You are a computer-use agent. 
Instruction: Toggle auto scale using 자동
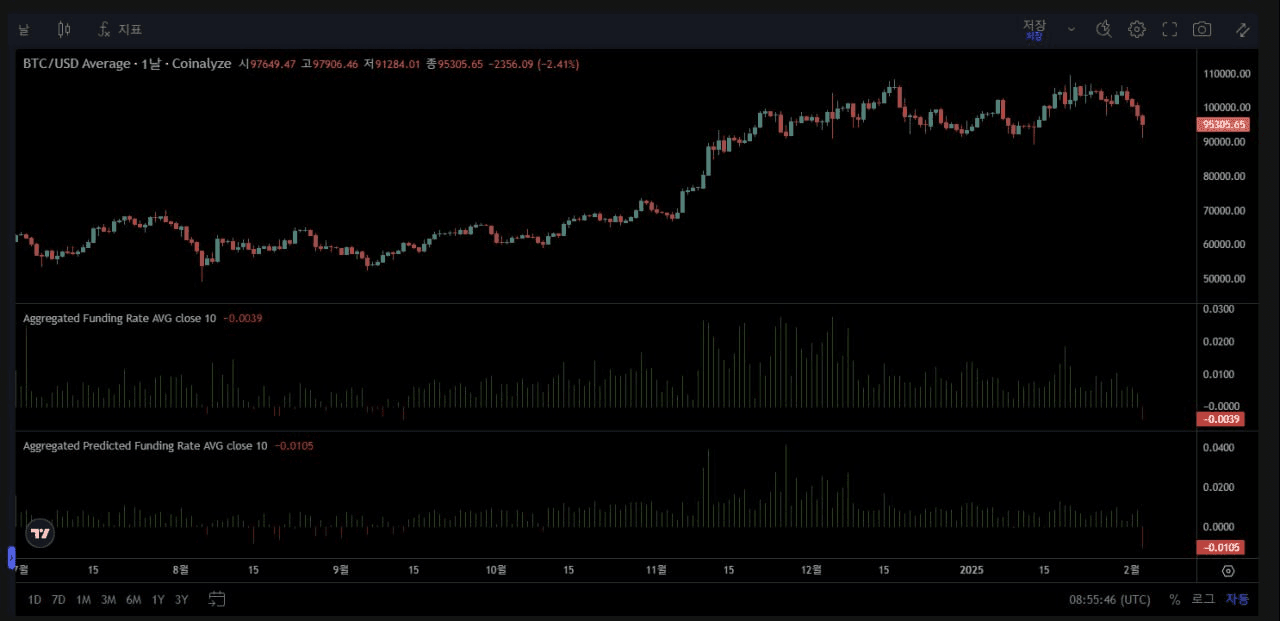coord(1236,599)
